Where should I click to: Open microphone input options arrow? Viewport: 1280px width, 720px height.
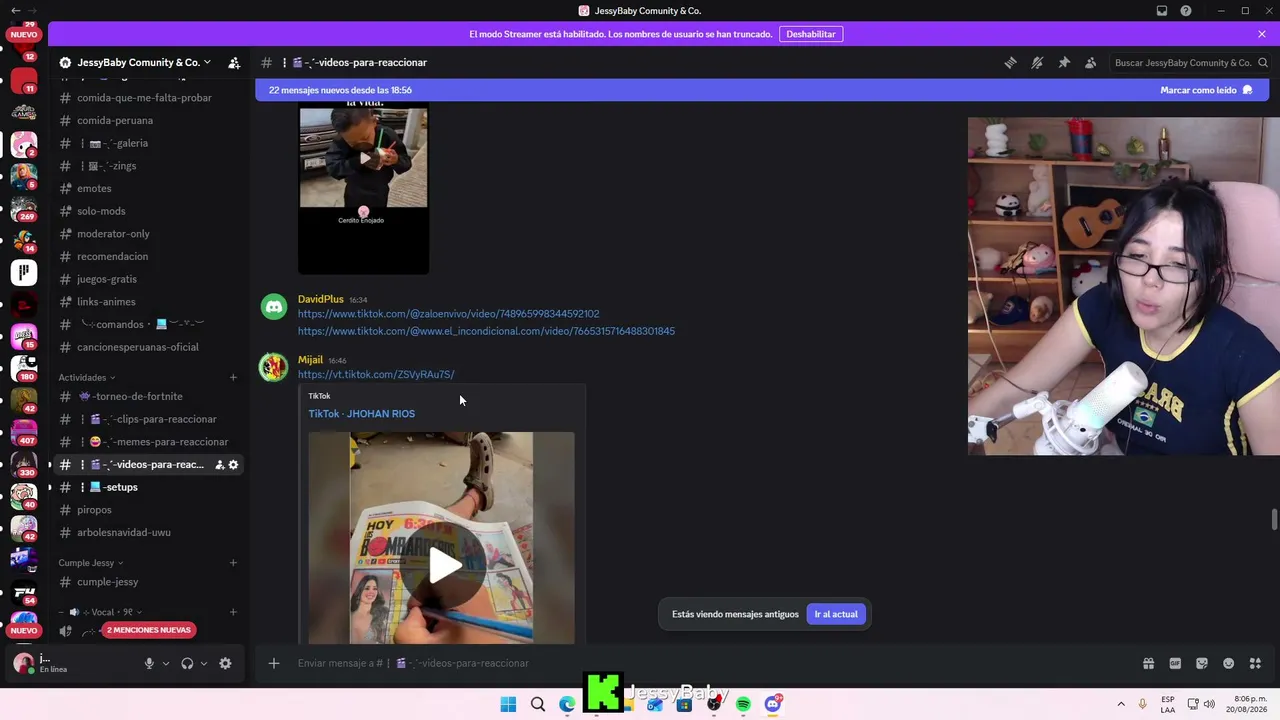click(x=166, y=663)
